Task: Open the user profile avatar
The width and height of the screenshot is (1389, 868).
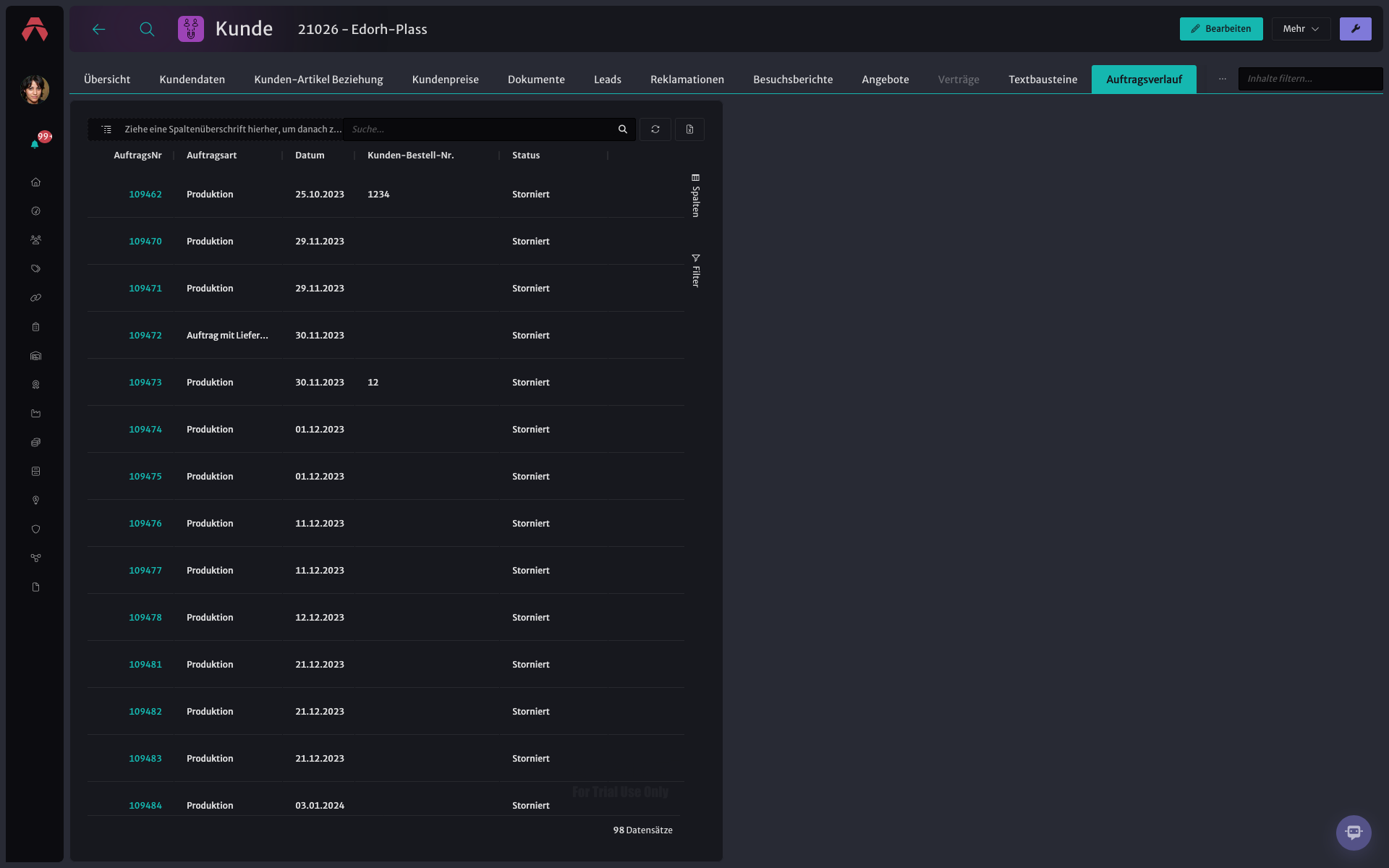Action: [35, 90]
